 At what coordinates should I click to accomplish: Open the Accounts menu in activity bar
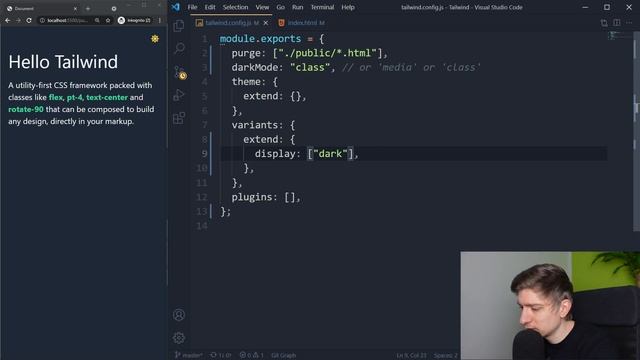pyautogui.click(x=179, y=315)
